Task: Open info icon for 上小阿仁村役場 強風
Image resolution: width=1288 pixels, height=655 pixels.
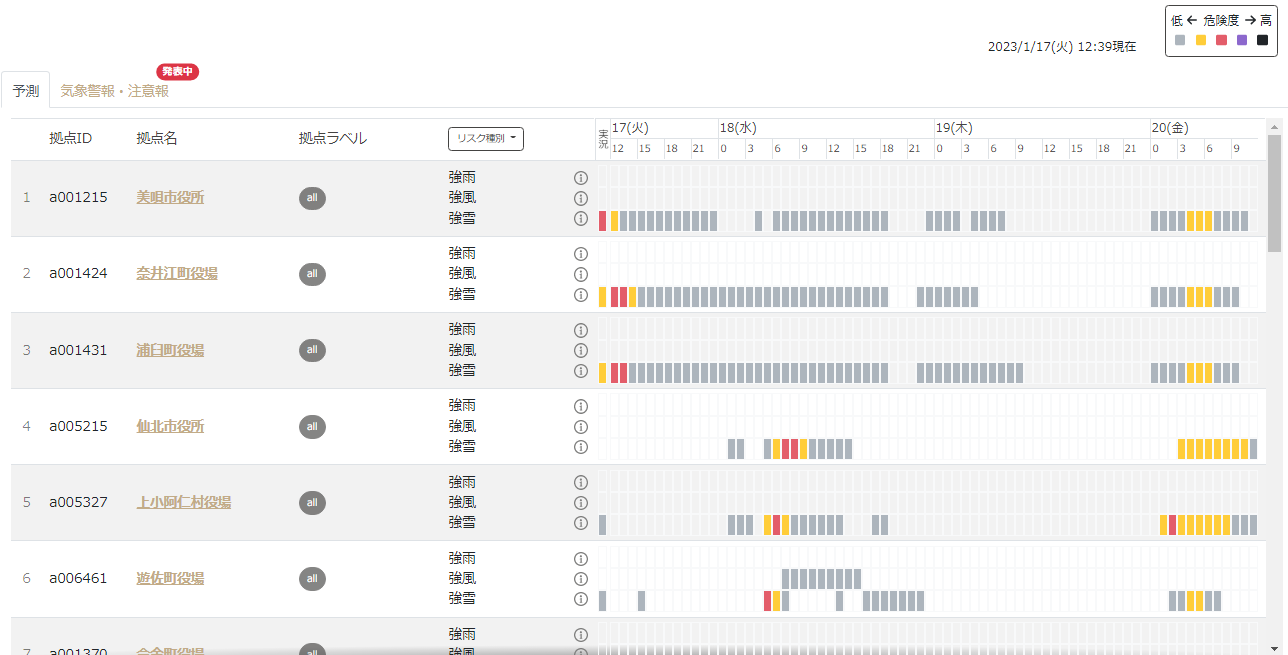Action: coord(580,502)
